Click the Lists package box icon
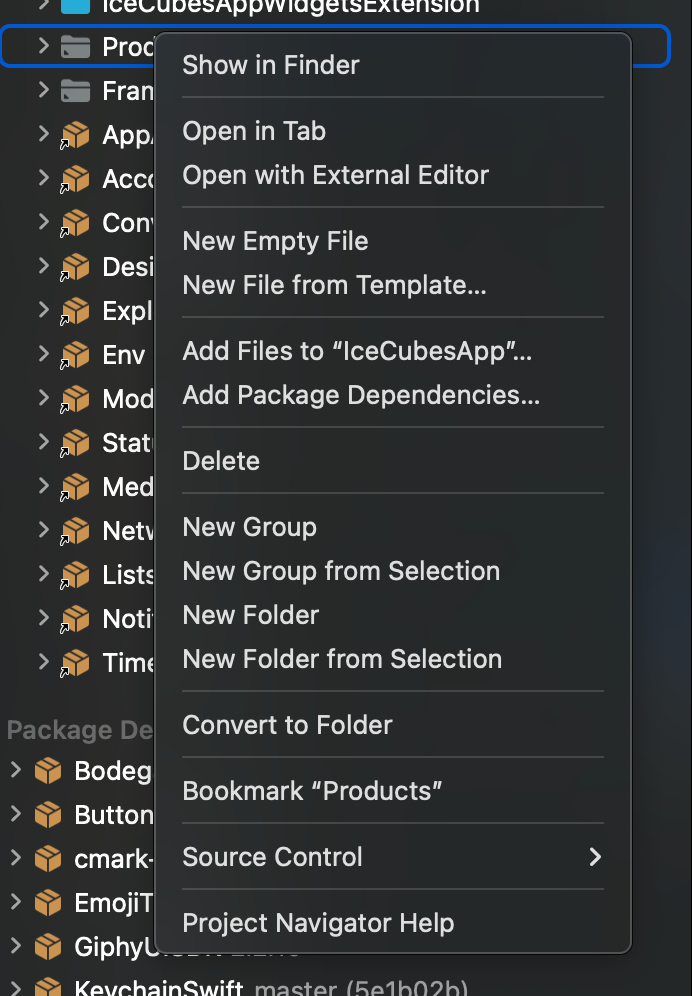The image size is (692, 996). coord(75,575)
